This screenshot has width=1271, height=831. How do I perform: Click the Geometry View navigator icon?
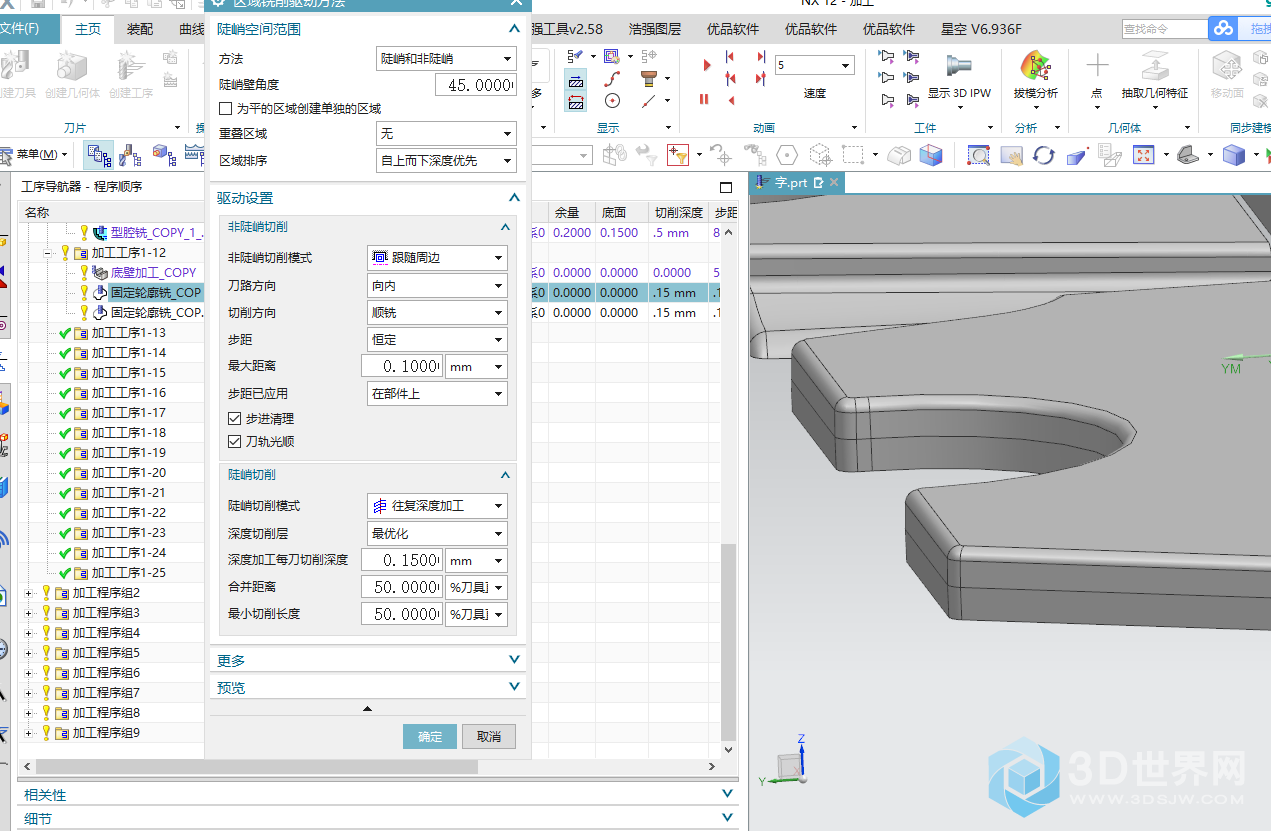pos(162,155)
